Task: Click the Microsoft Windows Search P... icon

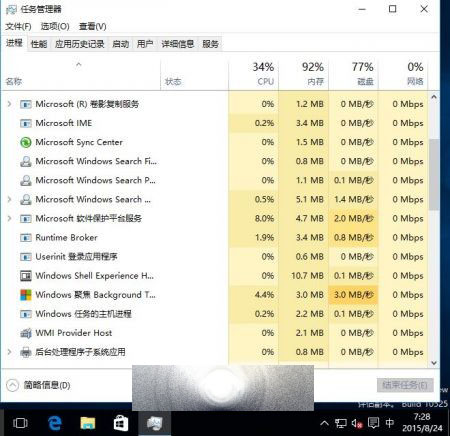Action: click(x=26, y=180)
